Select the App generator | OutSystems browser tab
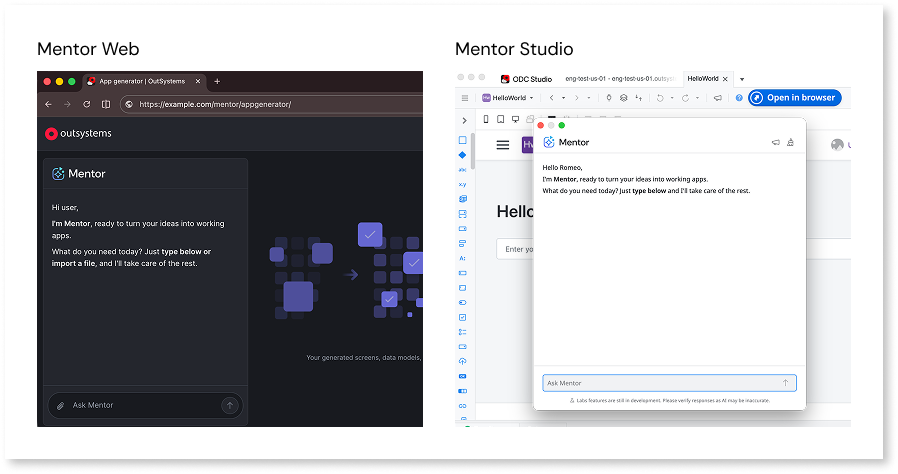Screen dimensions: 898x474 pyautogui.click(x=143, y=81)
